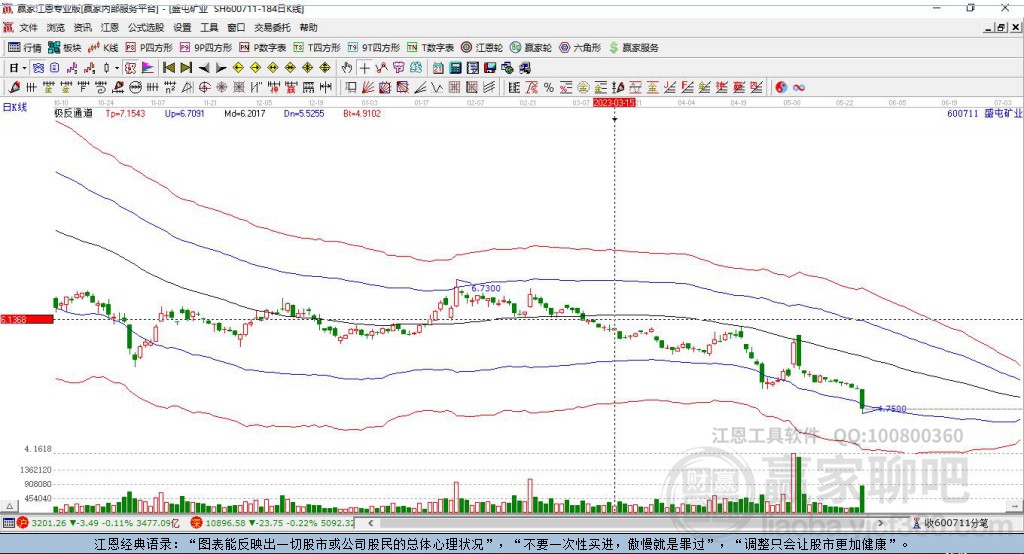Click the 沪 index badge in status bar
Viewport: 1024px width, 554px height.
23,523
